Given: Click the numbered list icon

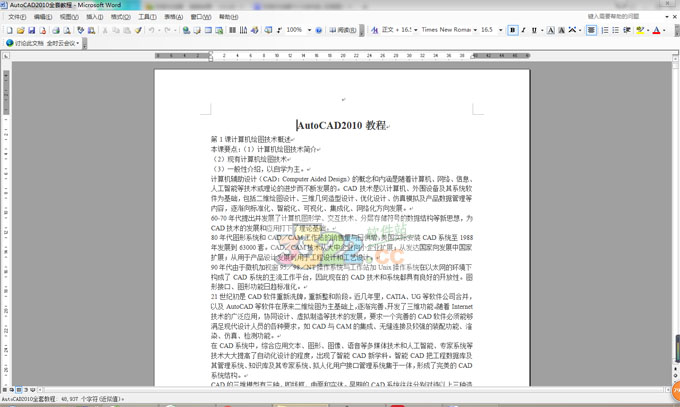Looking at the screenshot, I should click(x=605, y=30).
